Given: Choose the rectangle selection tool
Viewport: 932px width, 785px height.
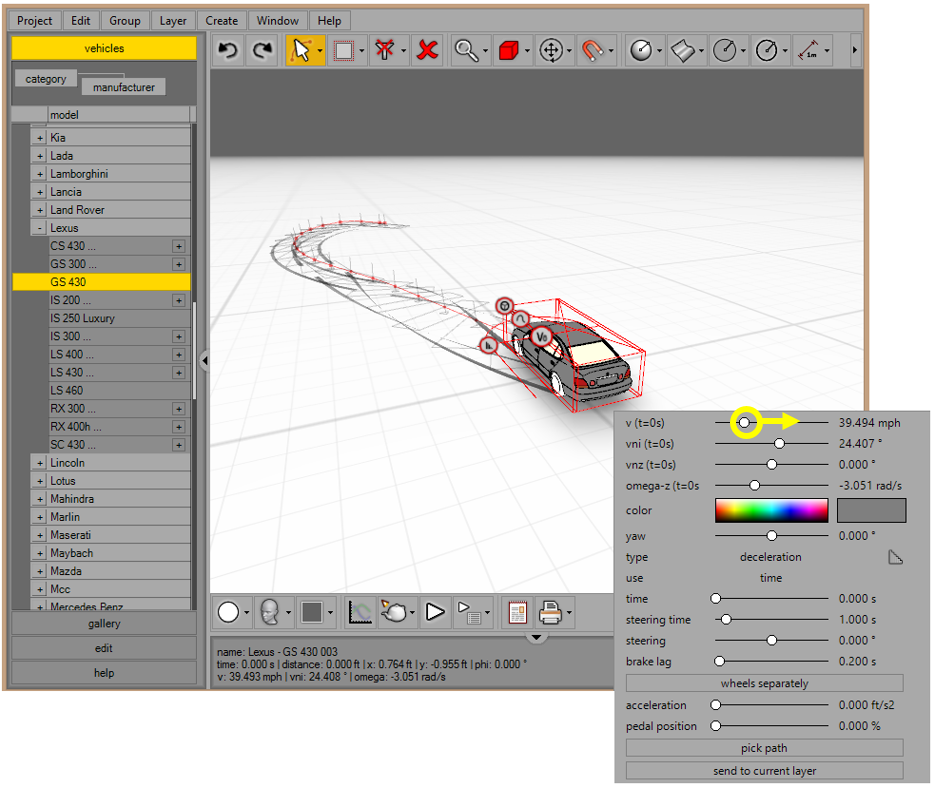Looking at the screenshot, I should click(x=344, y=51).
